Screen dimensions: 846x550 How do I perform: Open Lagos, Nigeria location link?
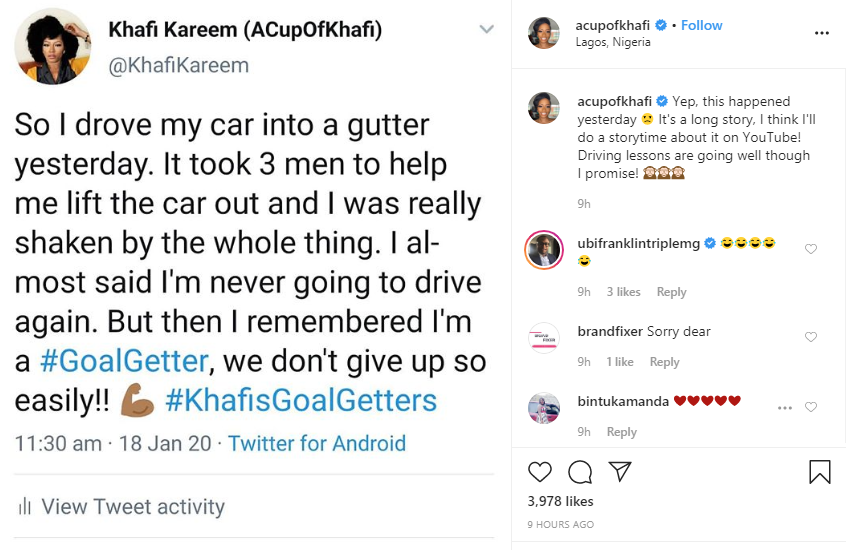(x=614, y=42)
